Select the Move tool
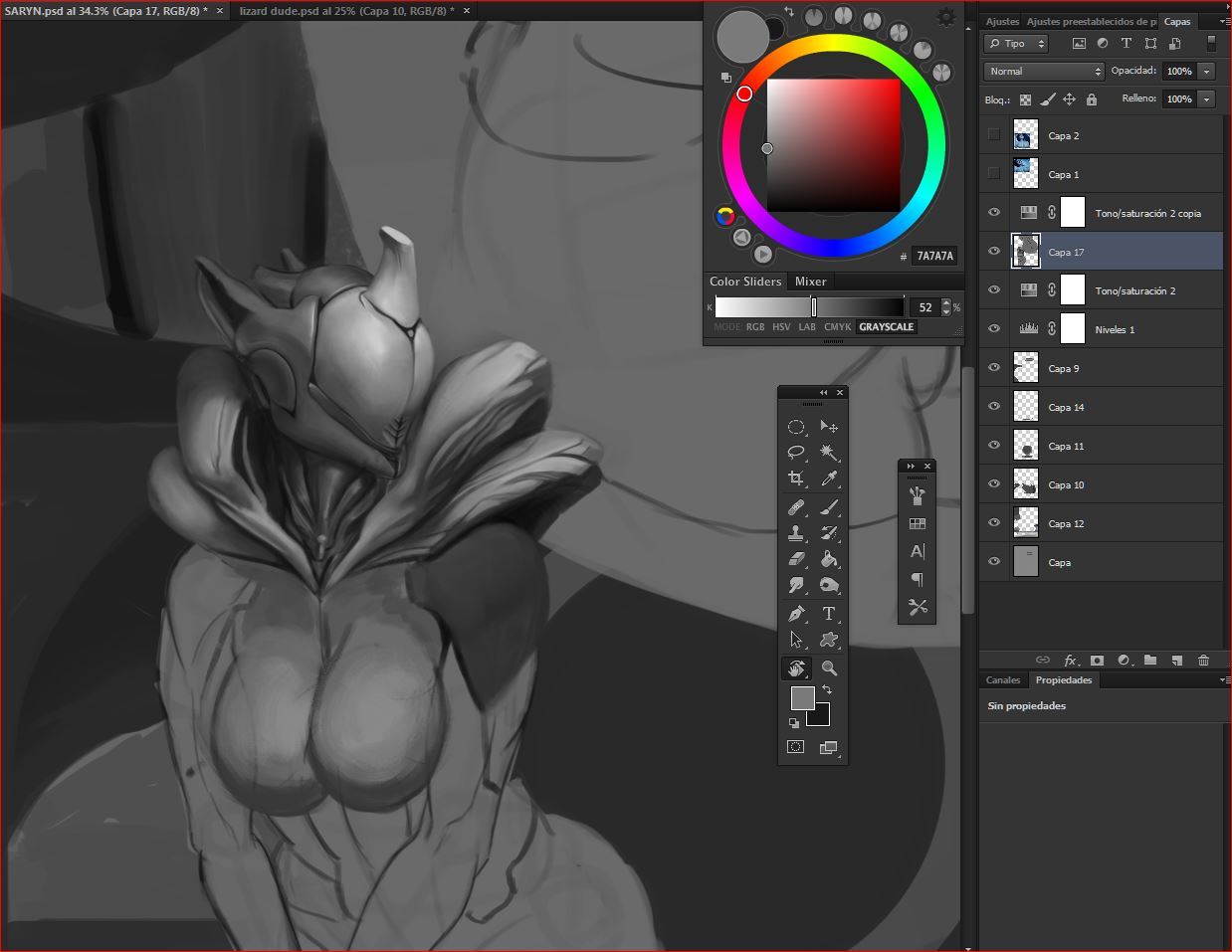Image resolution: width=1232 pixels, height=952 pixels. pos(828,427)
